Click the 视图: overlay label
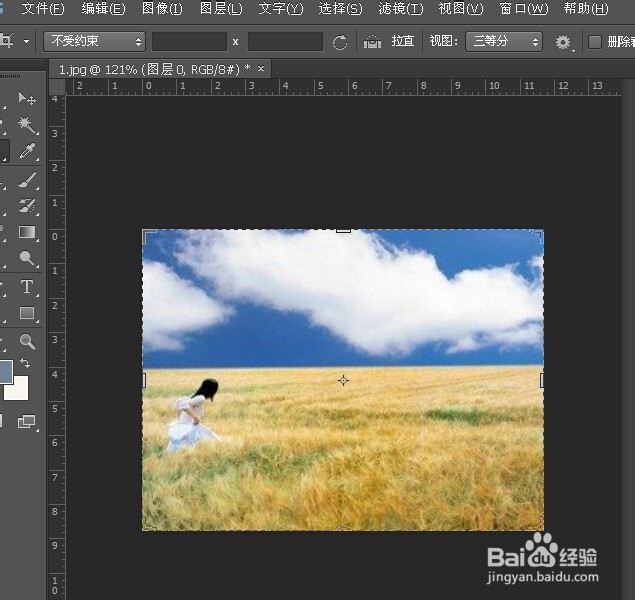Viewport: 635px width, 600px height. coord(443,41)
